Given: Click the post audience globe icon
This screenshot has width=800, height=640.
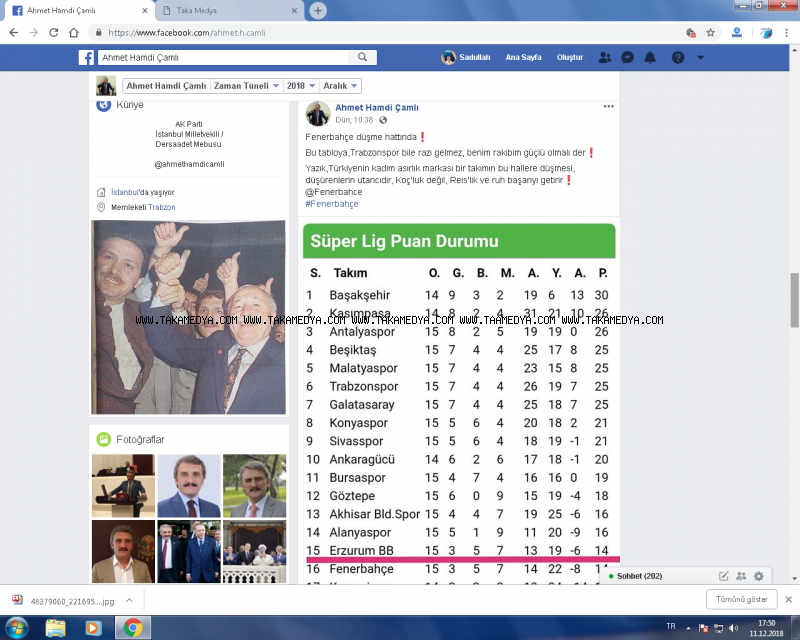Looking at the screenshot, I should click(x=383, y=120).
